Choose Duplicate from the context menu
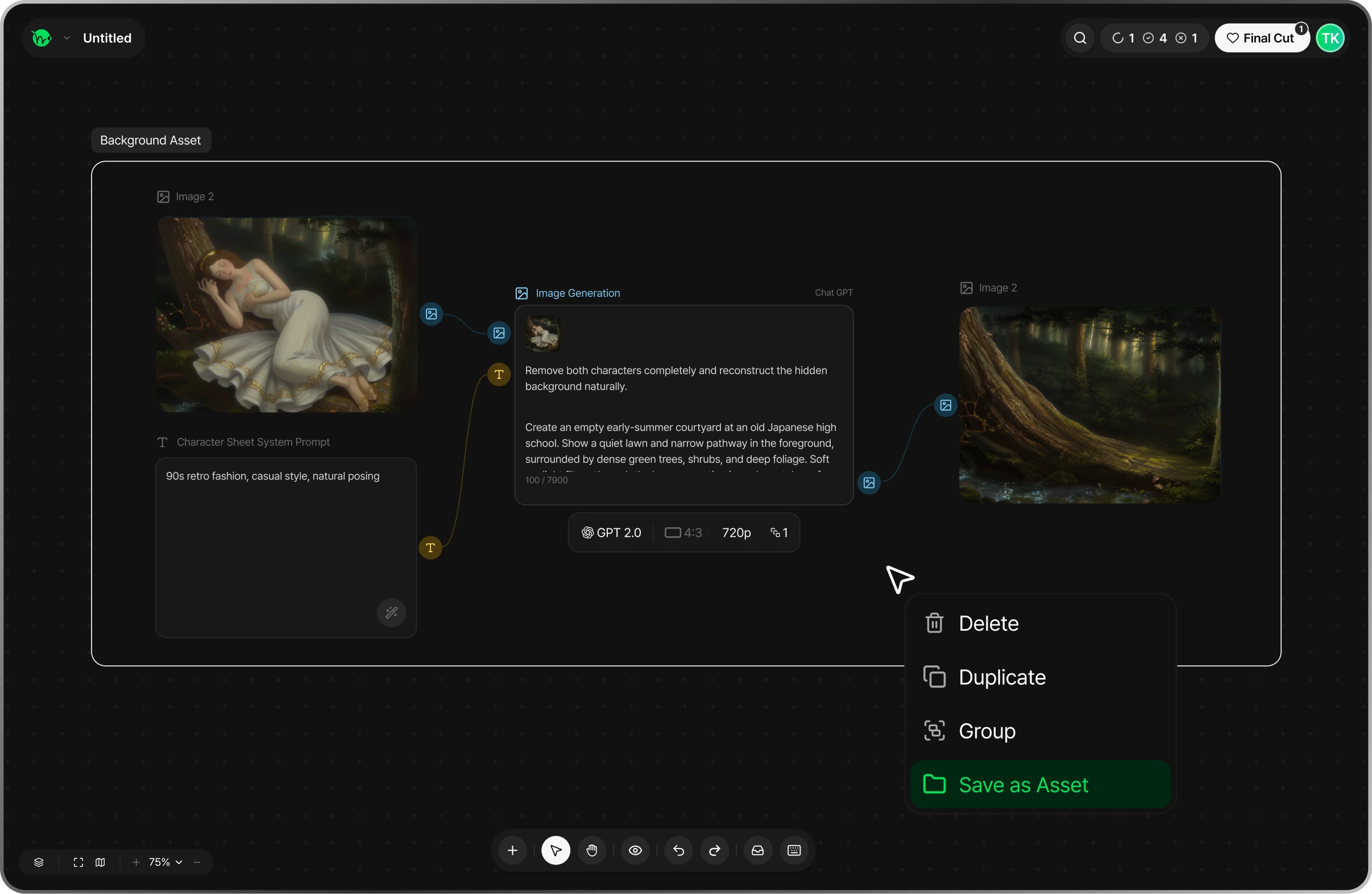 point(1041,677)
